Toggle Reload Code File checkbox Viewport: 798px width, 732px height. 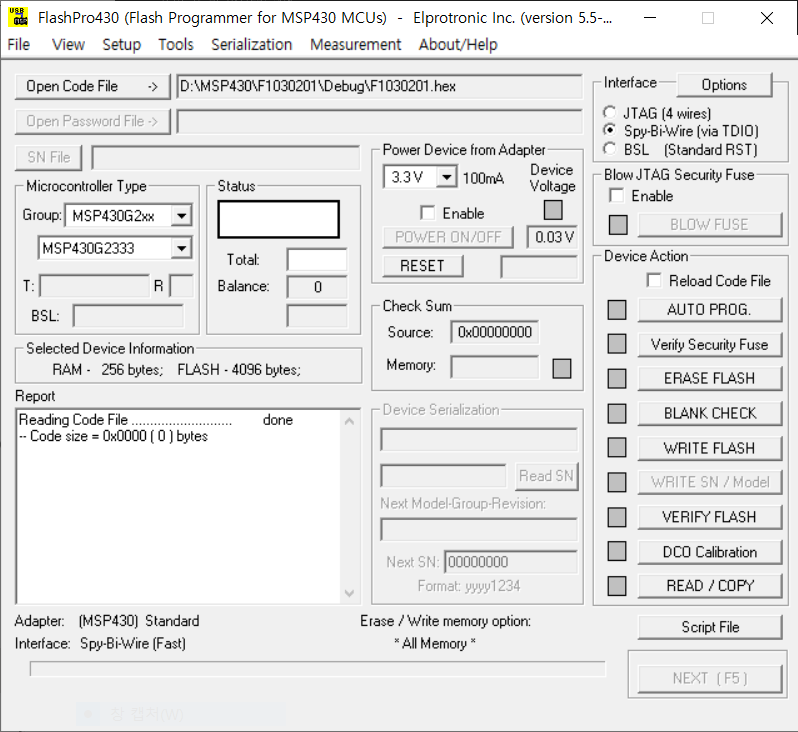tap(654, 280)
